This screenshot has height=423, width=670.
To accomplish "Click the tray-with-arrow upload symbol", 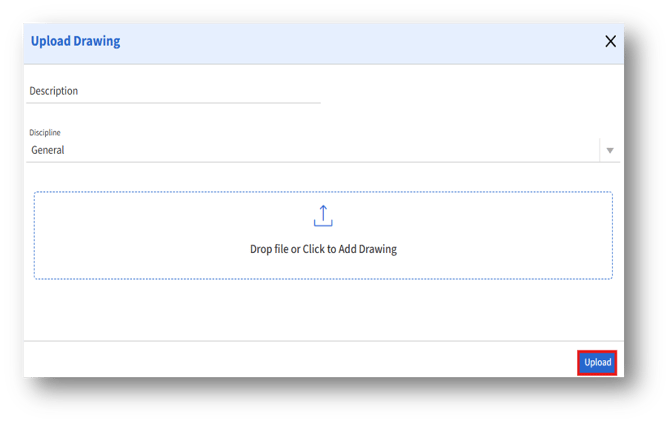I will (x=323, y=215).
